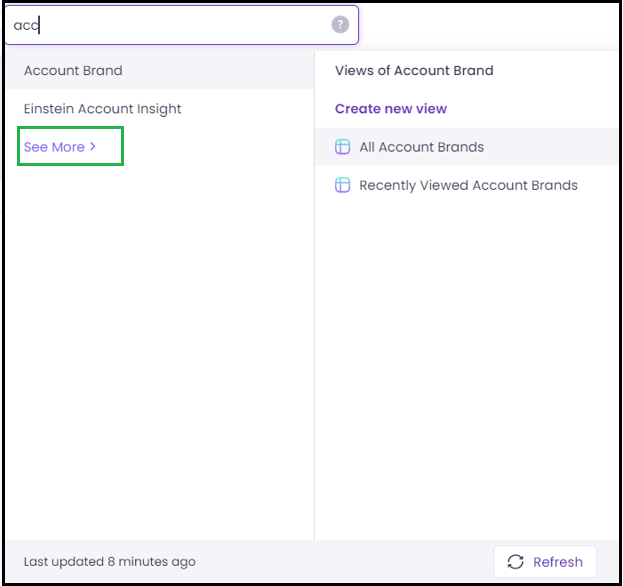623x586 pixels.
Task: Click the question mark help icon
Action: coord(340,25)
